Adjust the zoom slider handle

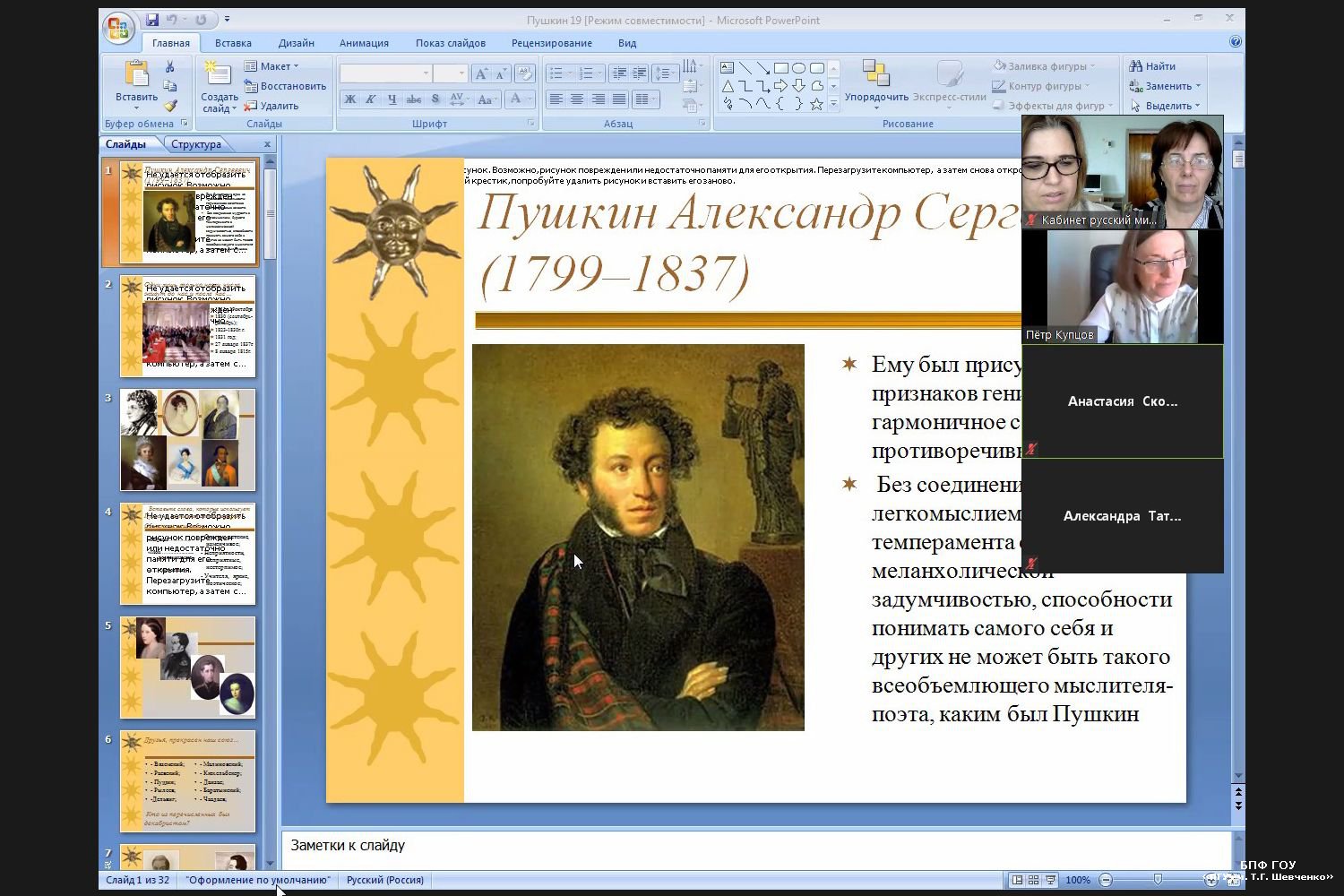pyautogui.click(x=1158, y=880)
